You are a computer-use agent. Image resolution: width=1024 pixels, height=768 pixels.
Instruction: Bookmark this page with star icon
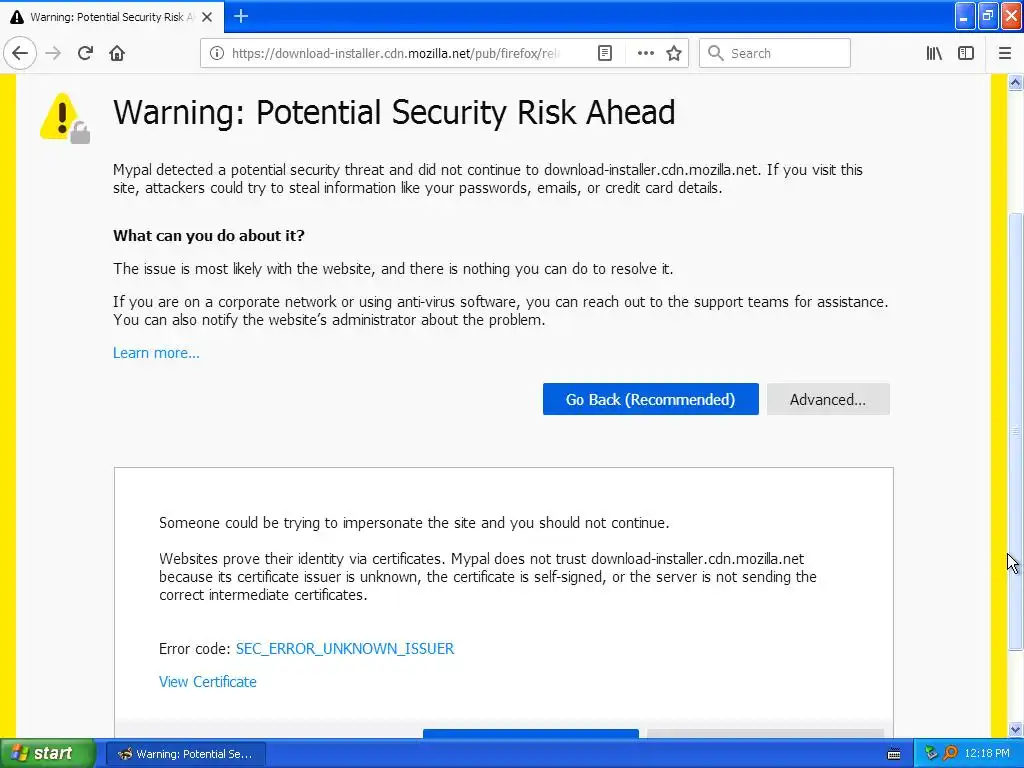click(x=674, y=53)
